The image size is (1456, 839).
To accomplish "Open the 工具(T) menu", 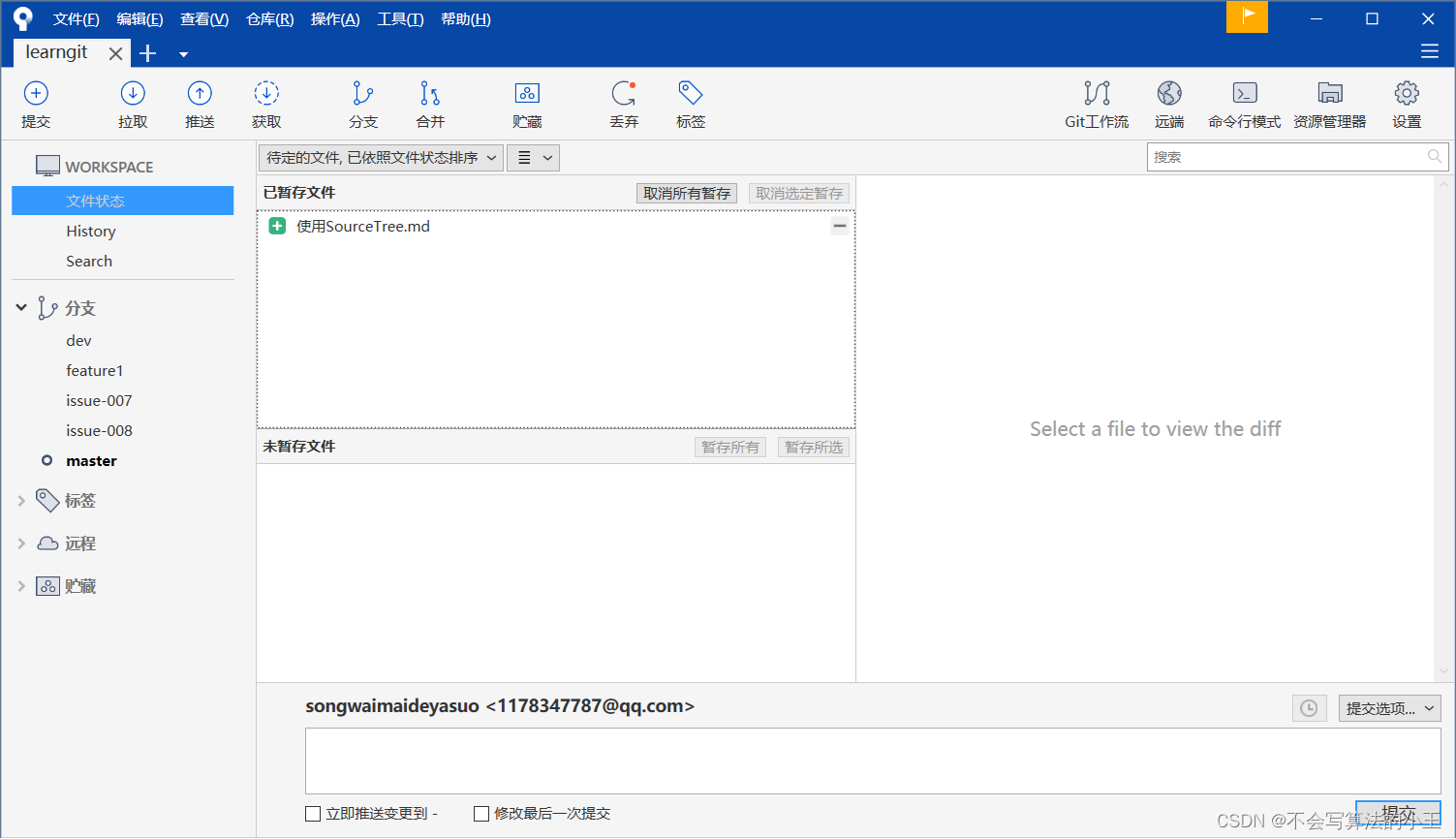I will [x=400, y=19].
